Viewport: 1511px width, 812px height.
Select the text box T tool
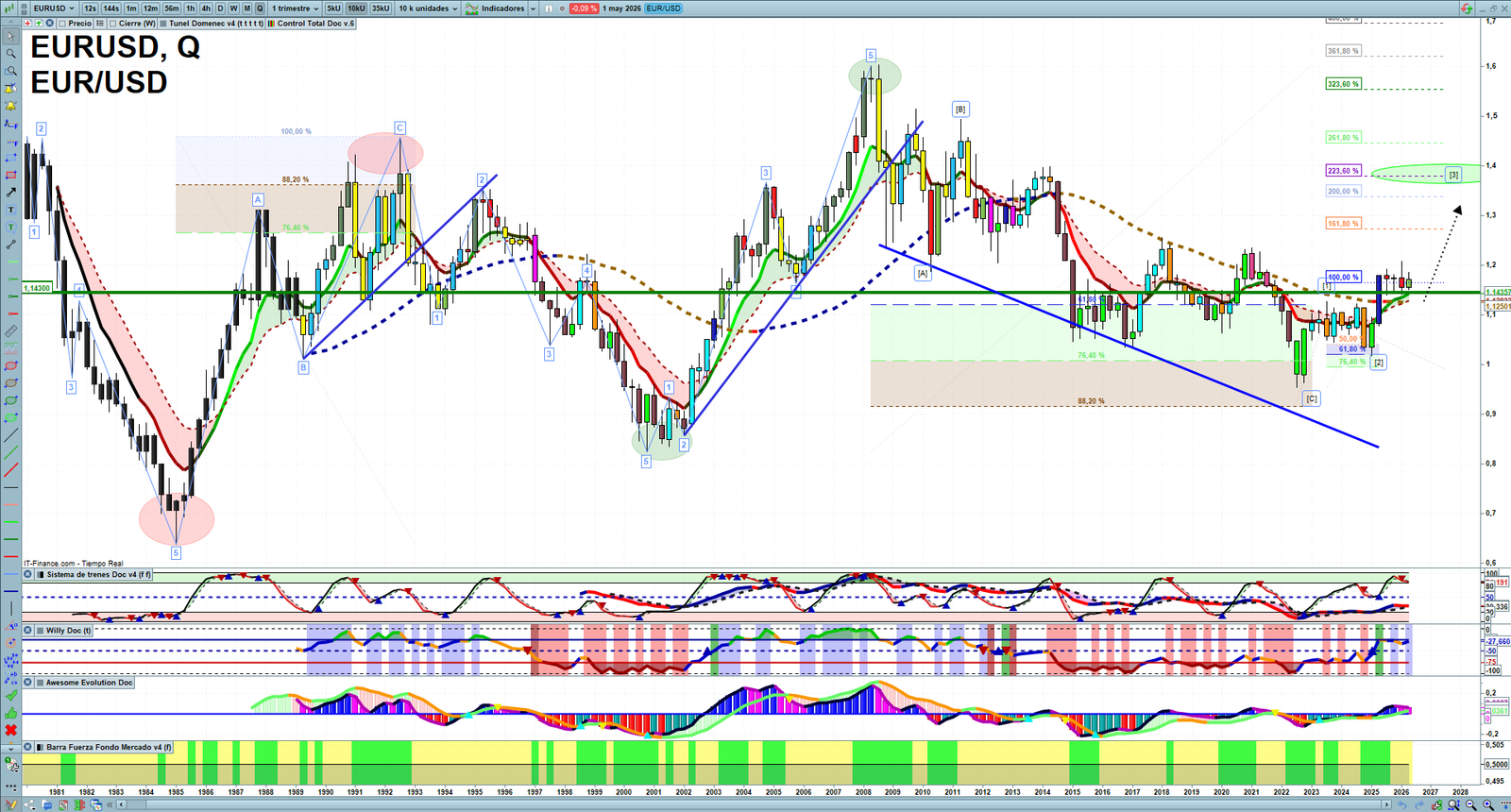10,210
